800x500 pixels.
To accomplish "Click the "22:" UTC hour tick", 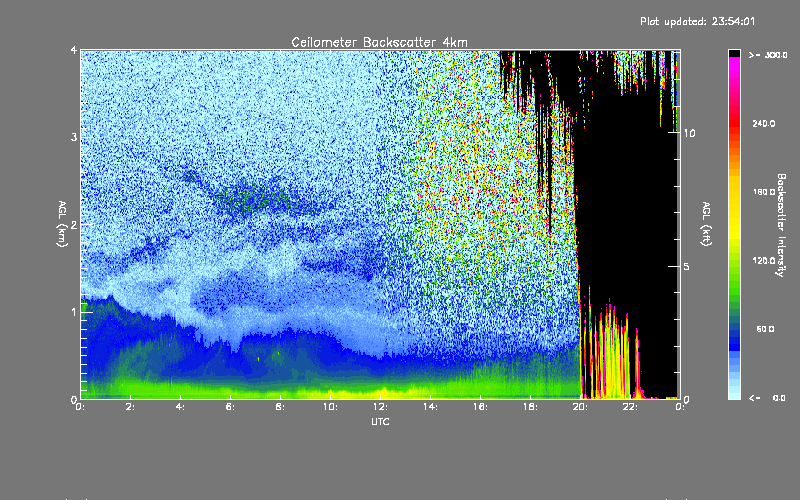I will coord(630,407).
